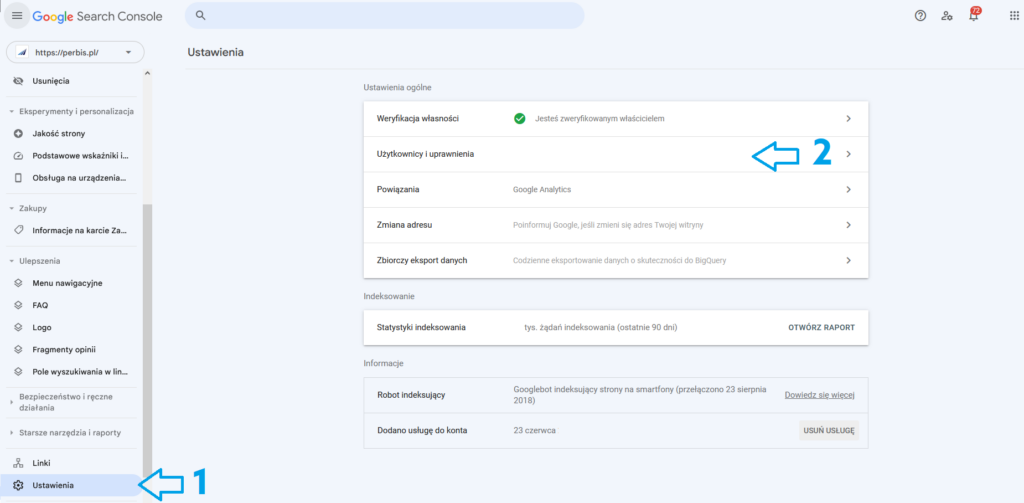Screen dimensions: 1024x503
Task: Follow the Dowiedz się więcej link
Action: (820, 396)
